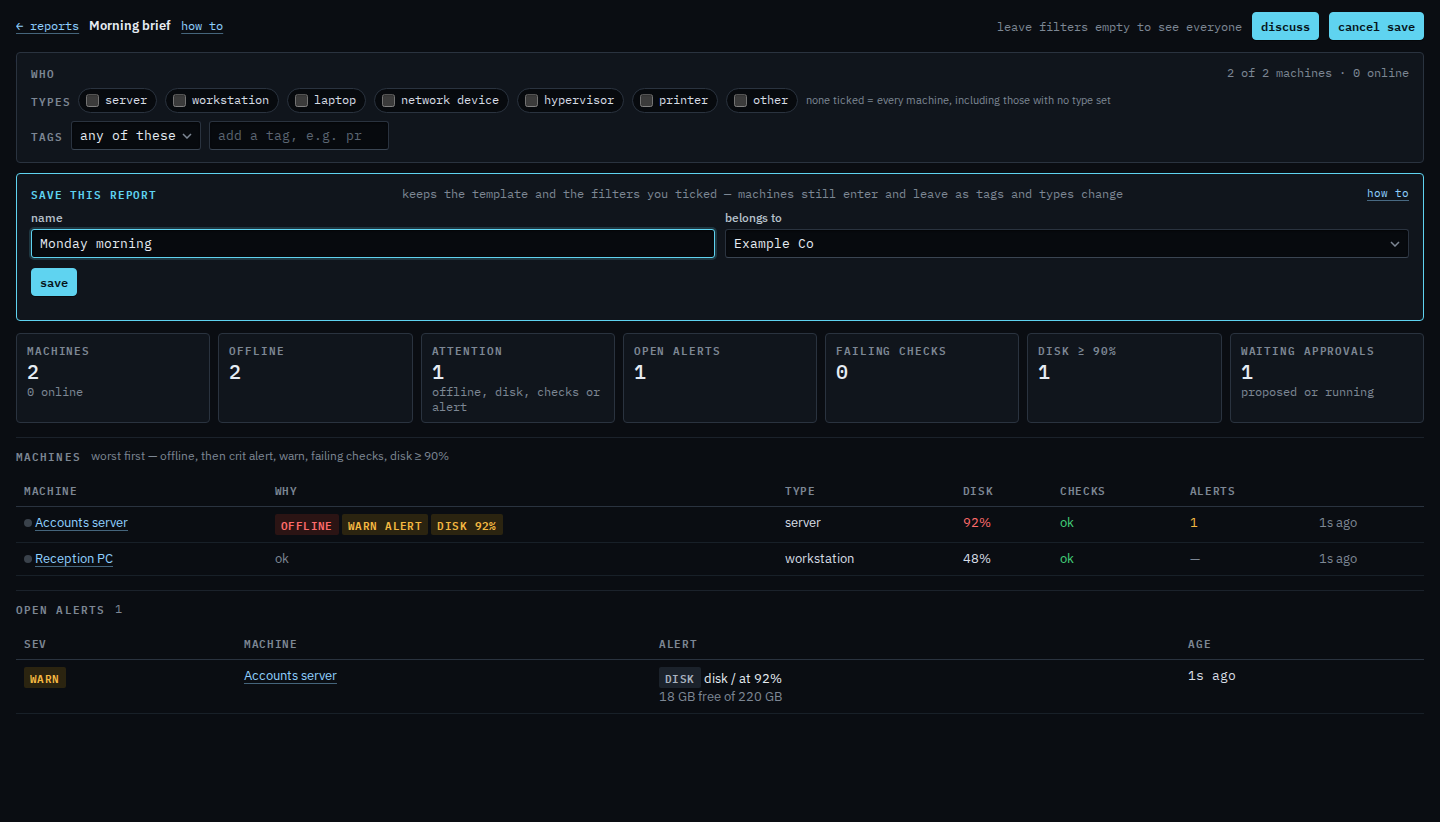Focus the 'add a tag' input field
The image size is (1440, 822).
tap(299, 136)
